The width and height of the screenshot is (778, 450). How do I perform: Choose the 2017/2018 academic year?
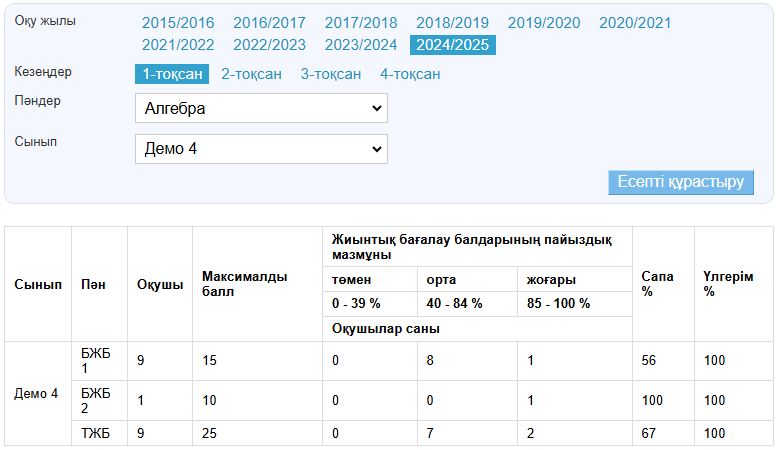tap(361, 23)
